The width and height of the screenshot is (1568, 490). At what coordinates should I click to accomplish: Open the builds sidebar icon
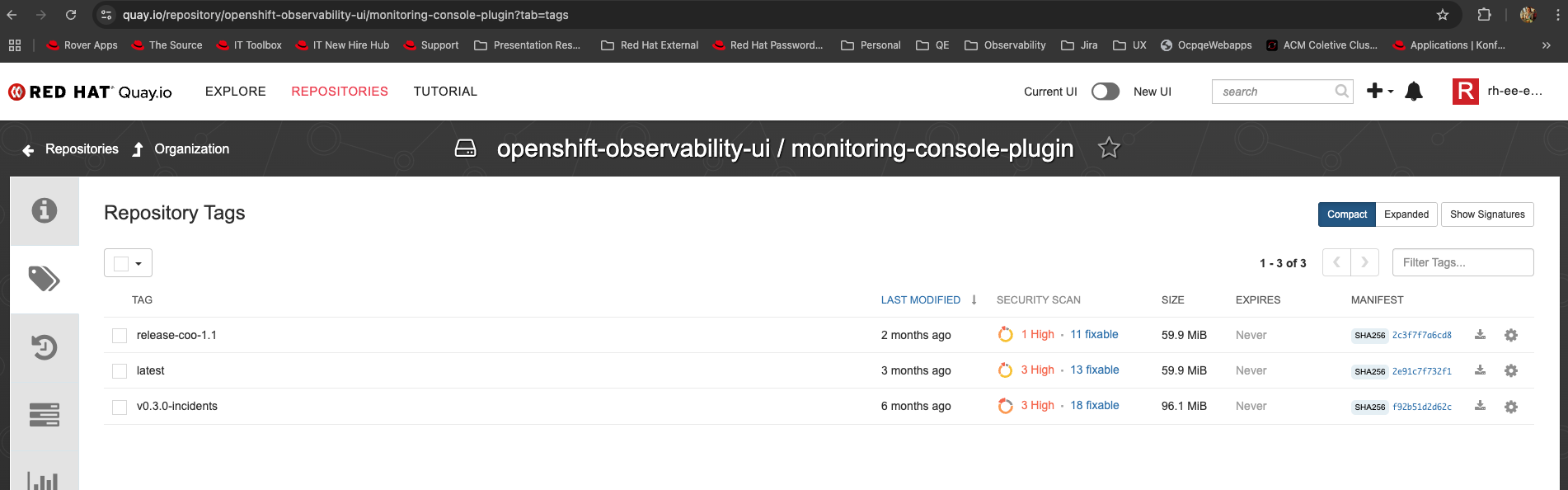[x=45, y=414]
